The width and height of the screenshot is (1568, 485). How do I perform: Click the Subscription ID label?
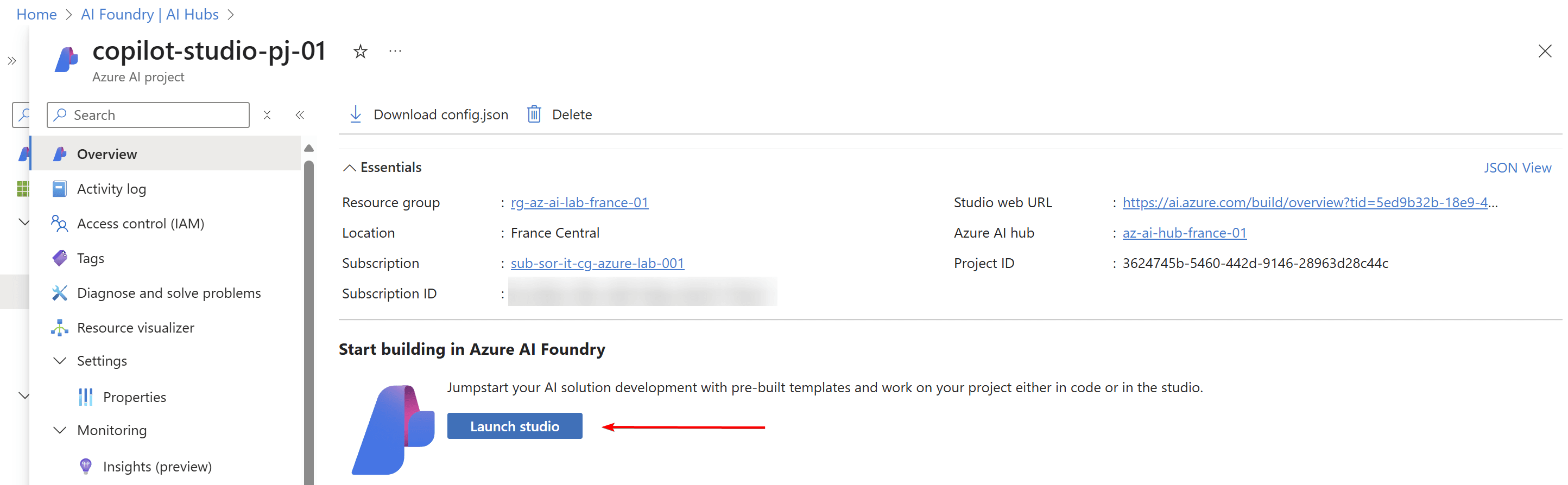pos(389,293)
